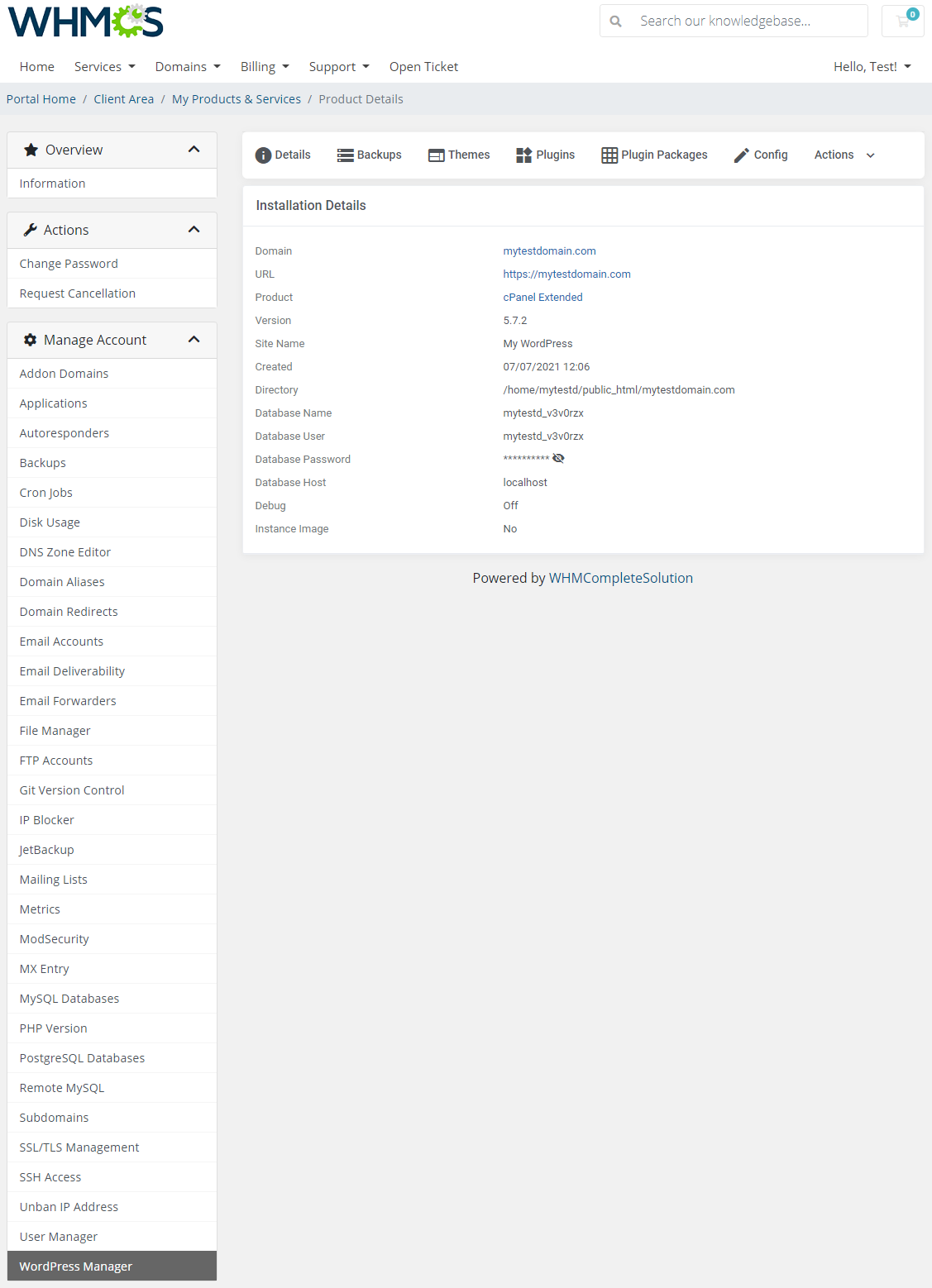Click the knowledgebase search magnifier icon
The width and height of the screenshot is (932, 1288).
coord(615,21)
